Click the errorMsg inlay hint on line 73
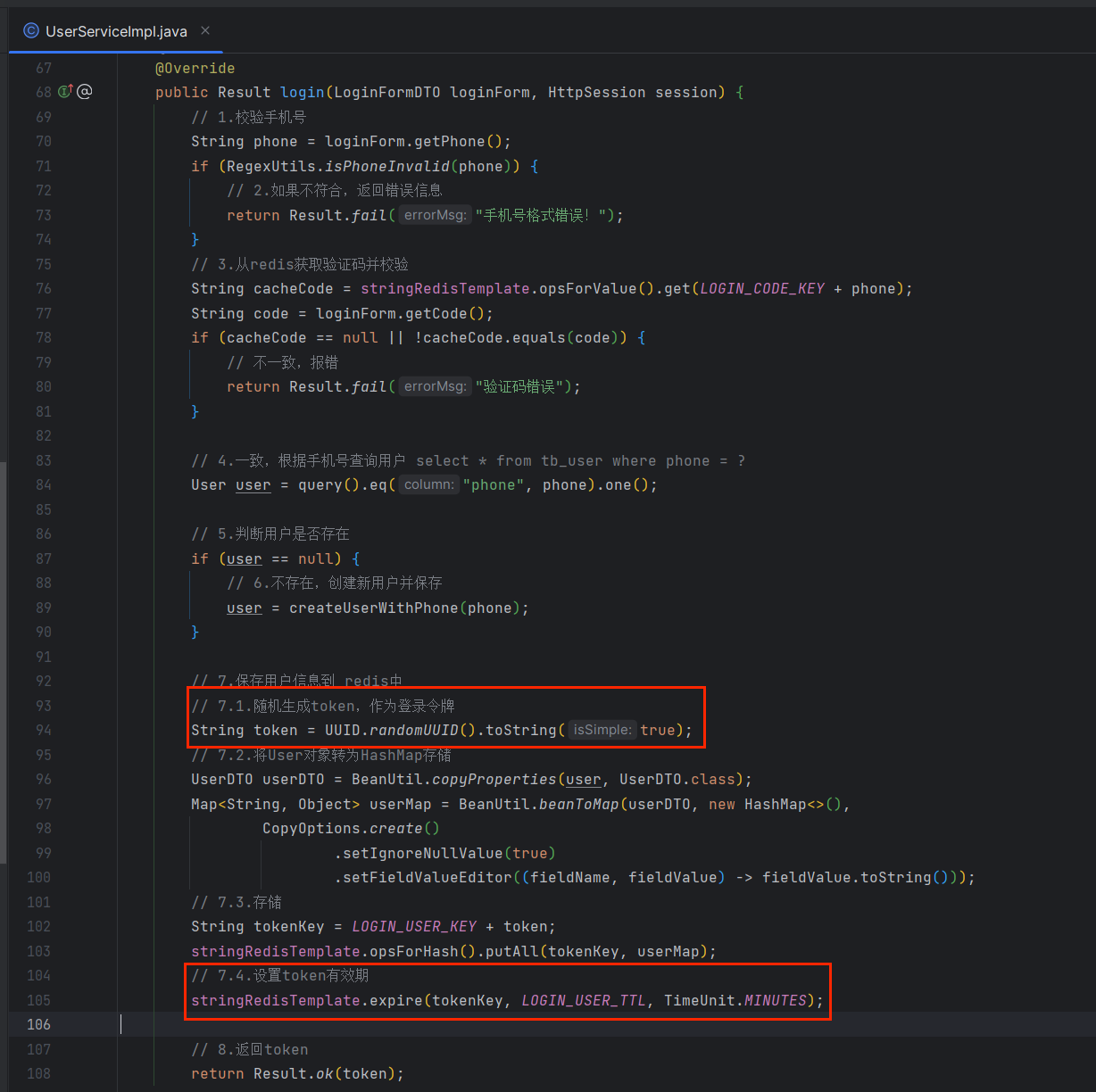This screenshot has height=1092, width=1096. coord(435,215)
